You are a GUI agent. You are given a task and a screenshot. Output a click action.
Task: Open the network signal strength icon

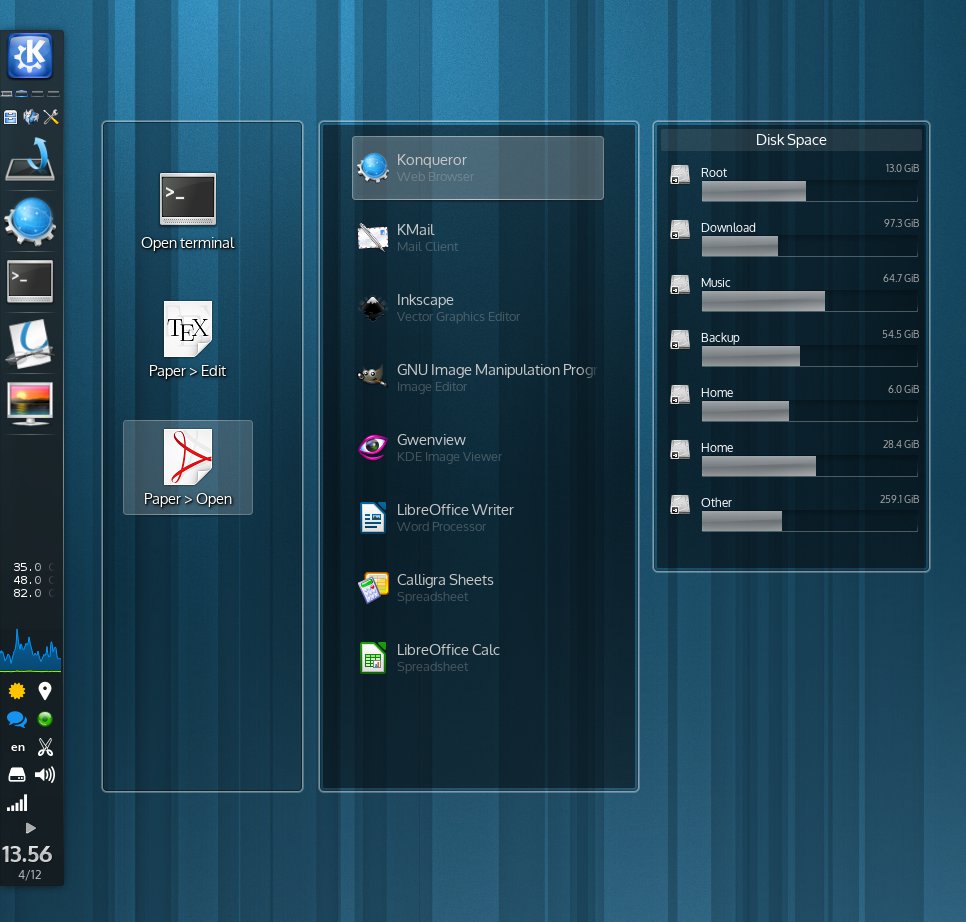(17, 803)
